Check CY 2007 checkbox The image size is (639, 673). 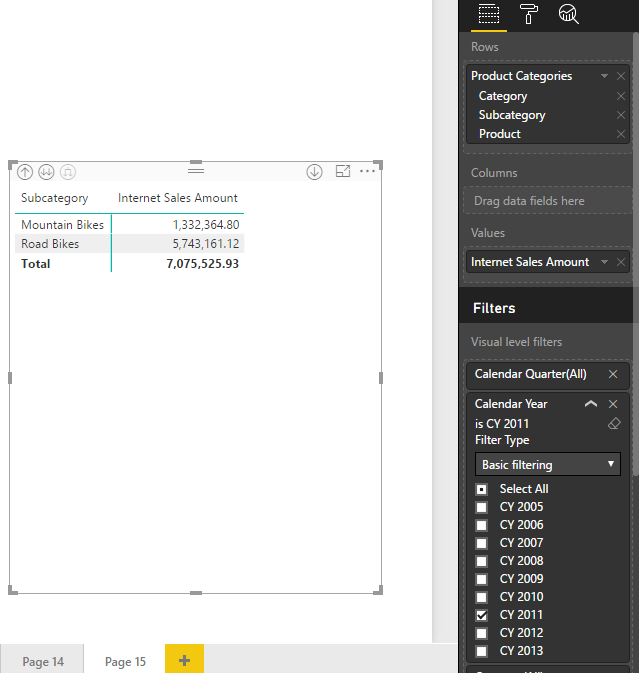coord(482,543)
